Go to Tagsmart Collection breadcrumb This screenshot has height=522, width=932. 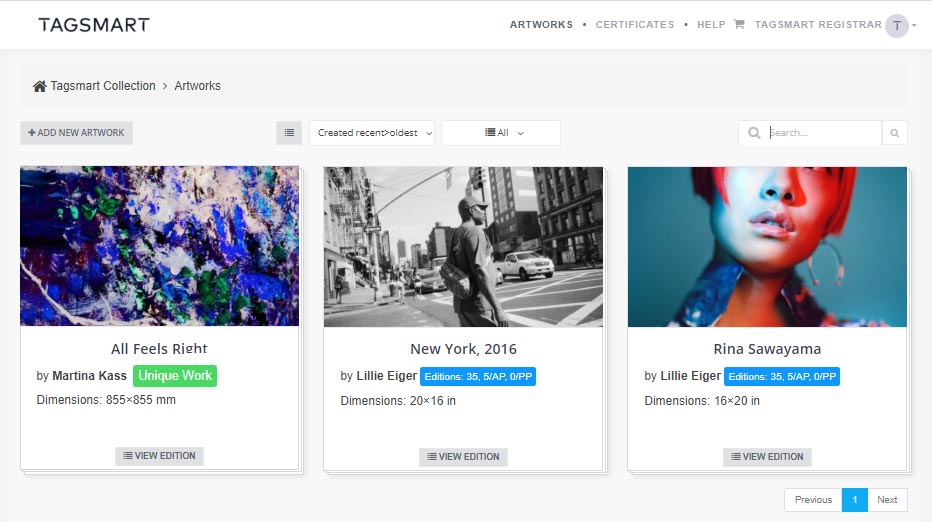pos(103,86)
